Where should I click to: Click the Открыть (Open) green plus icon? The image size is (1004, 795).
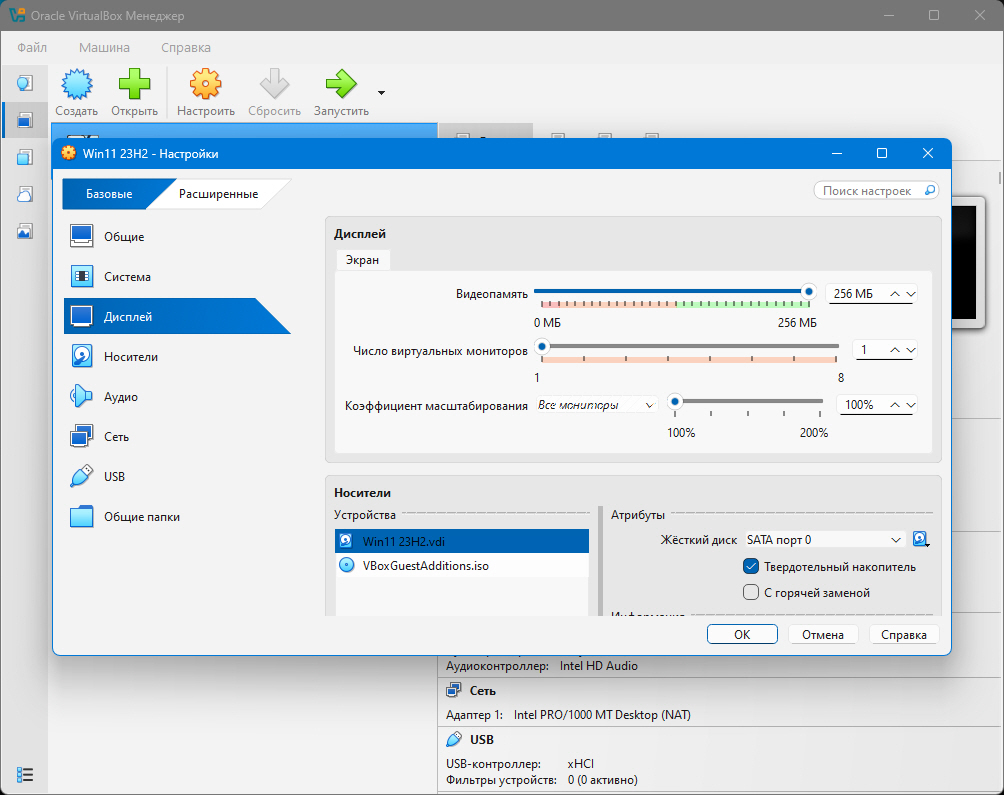coord(134,85)
